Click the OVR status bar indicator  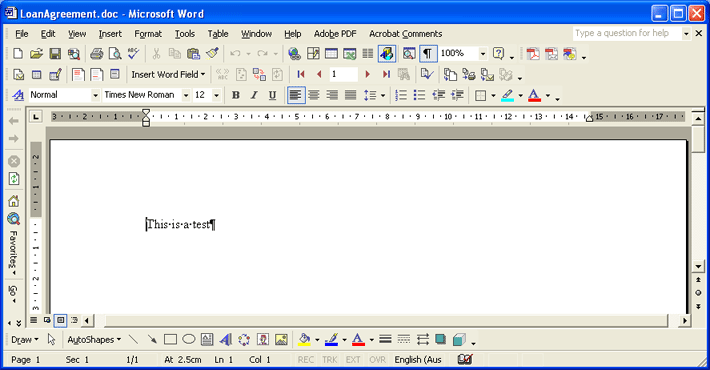pos(377,360)
